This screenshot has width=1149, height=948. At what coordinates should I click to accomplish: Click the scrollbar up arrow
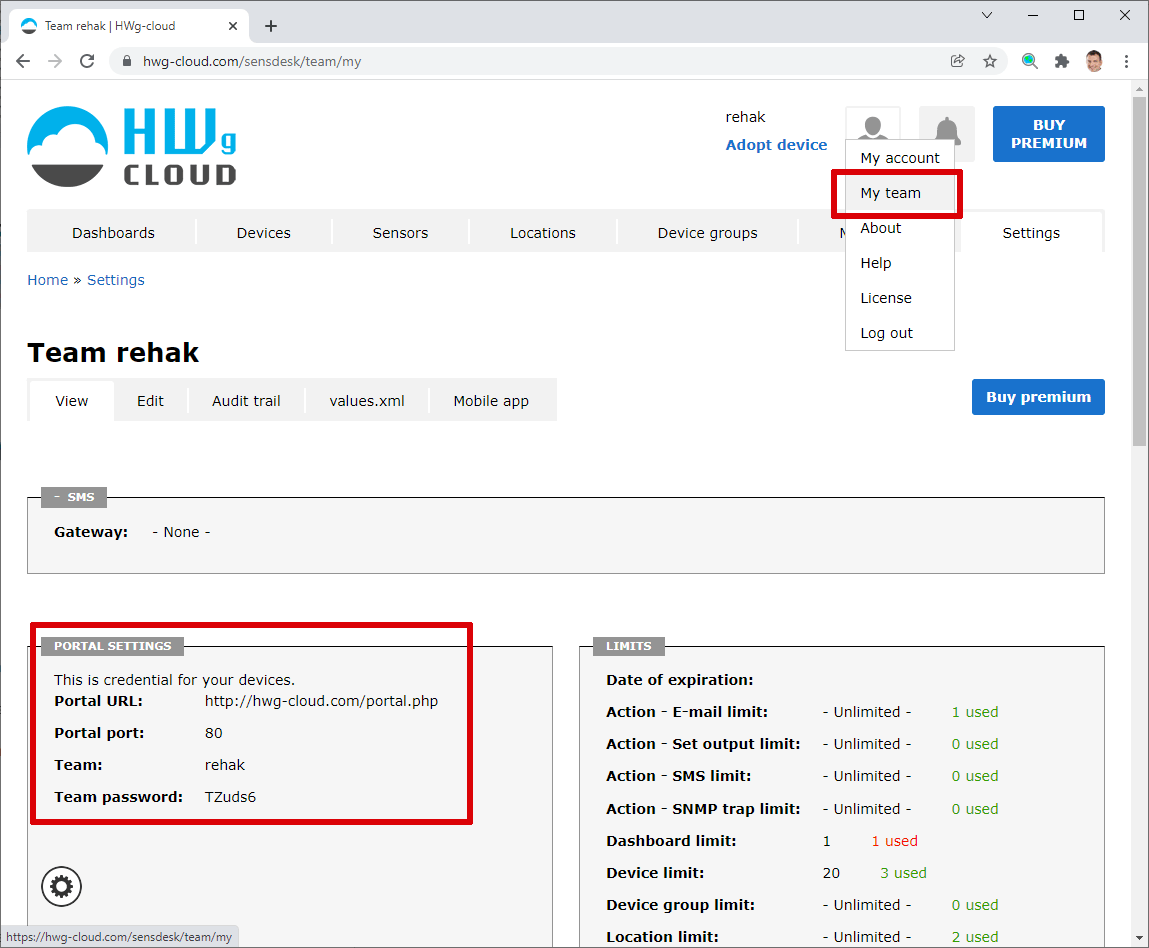[x=1139, y=89]
